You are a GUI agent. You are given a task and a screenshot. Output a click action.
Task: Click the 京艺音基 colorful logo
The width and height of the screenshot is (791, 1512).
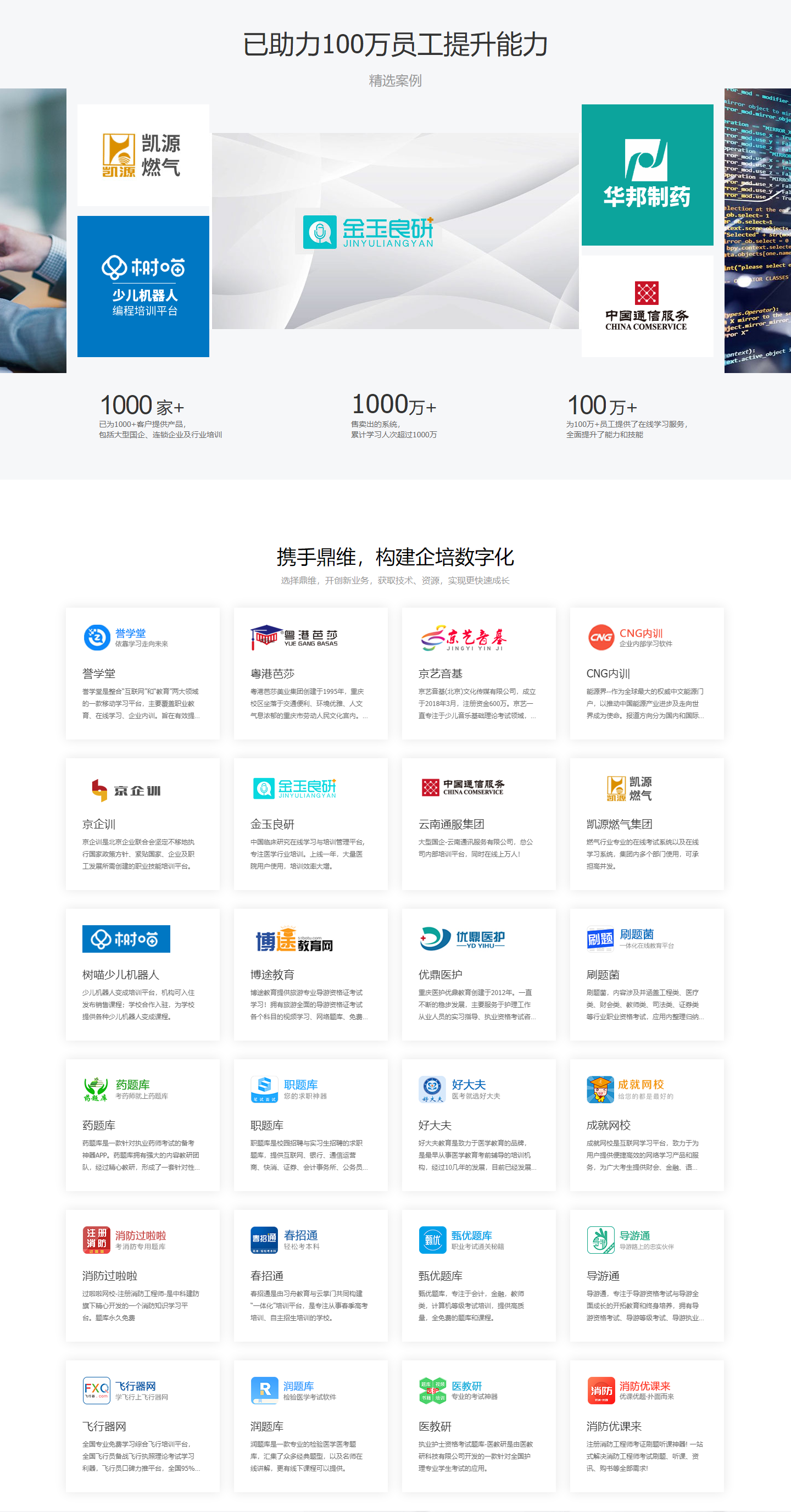[x=463, y=638]
